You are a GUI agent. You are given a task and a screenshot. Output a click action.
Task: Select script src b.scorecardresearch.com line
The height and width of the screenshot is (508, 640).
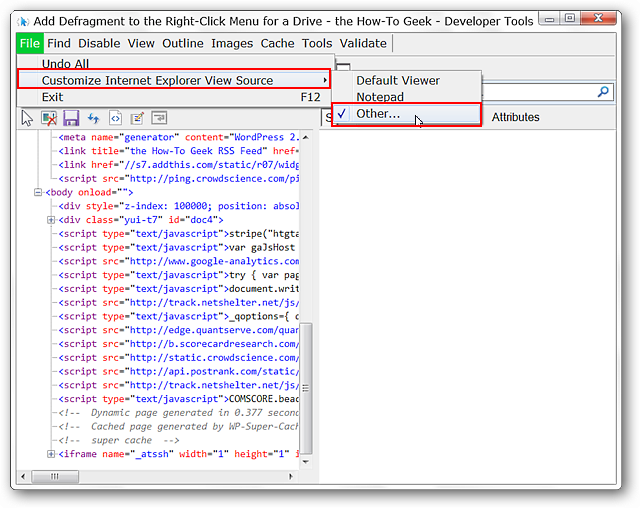[178, 344]
